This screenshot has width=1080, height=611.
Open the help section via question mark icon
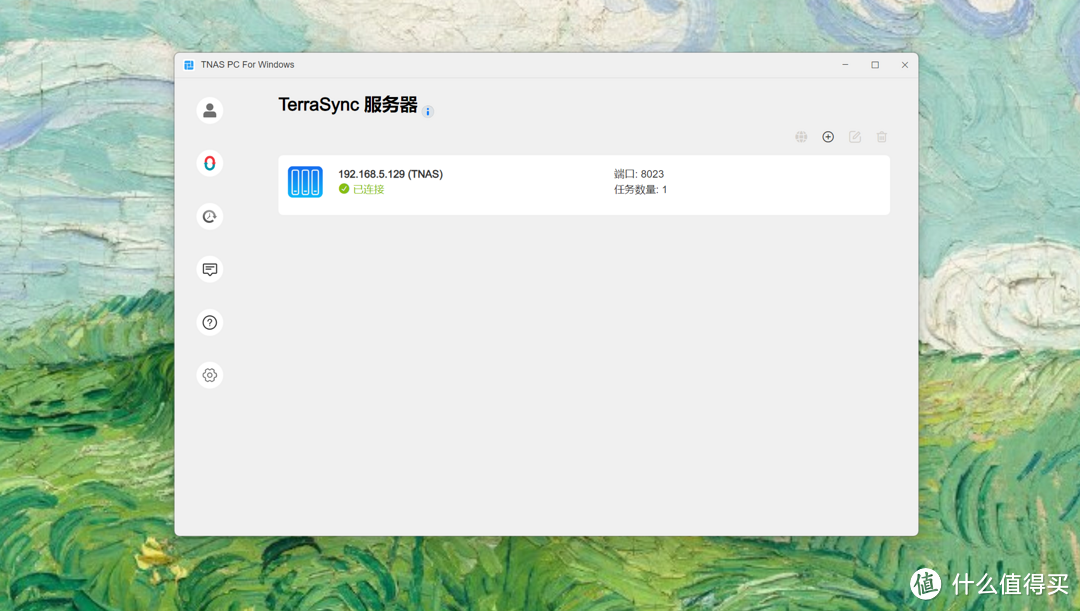pyautogui.click(x=209, y=322)
